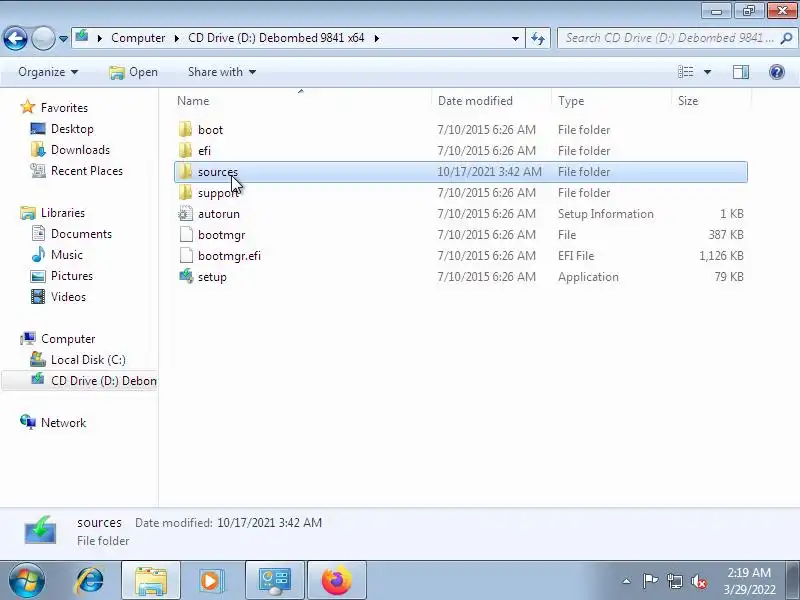Launch Windows Media Player from taskbar
This screenshot has height=600, width=800.
[210, 581]
